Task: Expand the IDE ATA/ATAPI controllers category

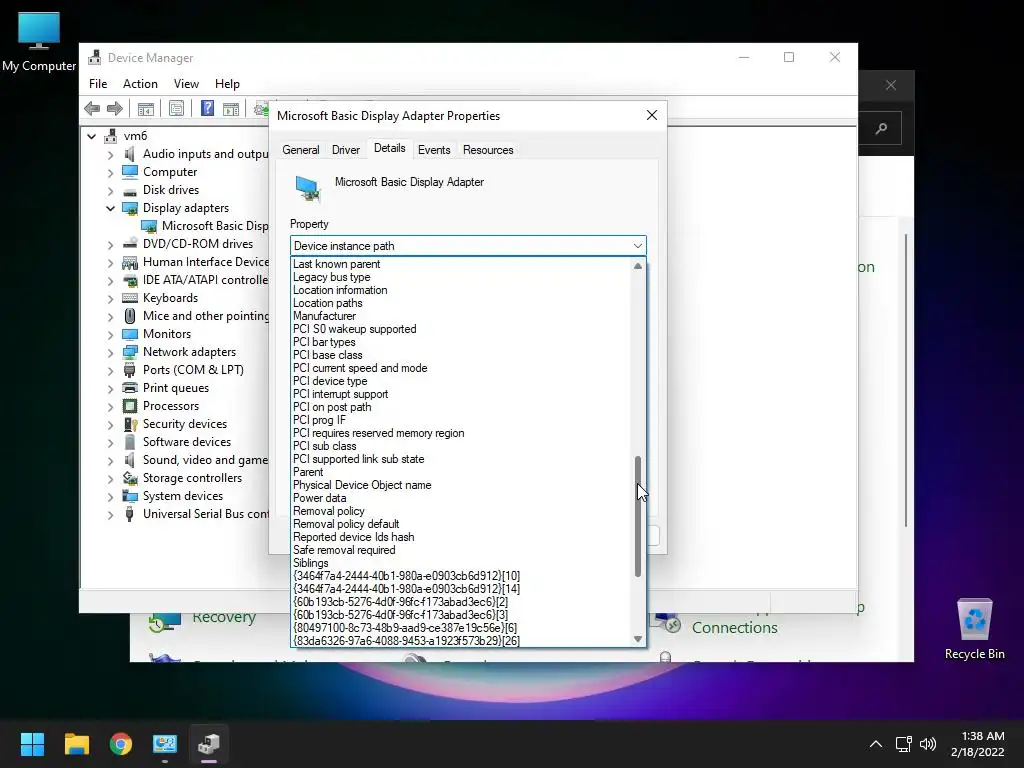Action: (110, 280)
